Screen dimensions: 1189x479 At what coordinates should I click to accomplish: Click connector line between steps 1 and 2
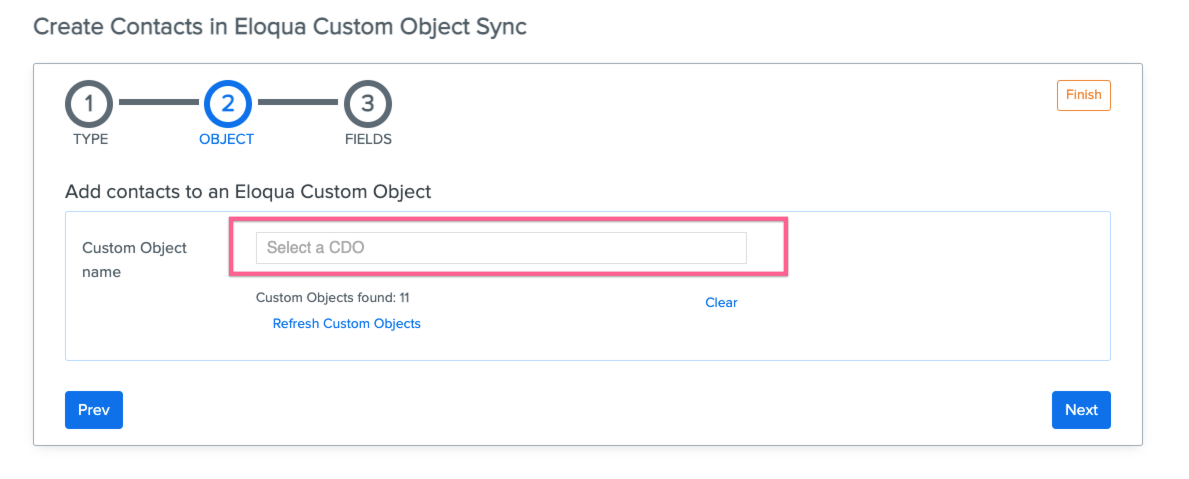click(x=158, y=102)
